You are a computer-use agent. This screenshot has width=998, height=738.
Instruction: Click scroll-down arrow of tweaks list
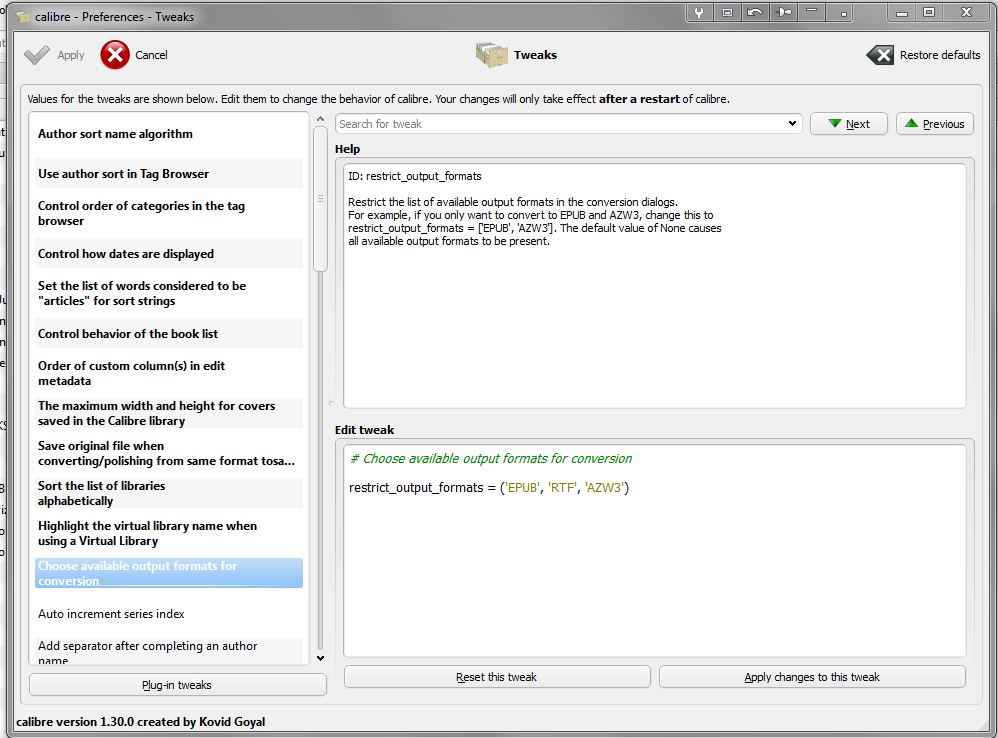pos(320,658)
